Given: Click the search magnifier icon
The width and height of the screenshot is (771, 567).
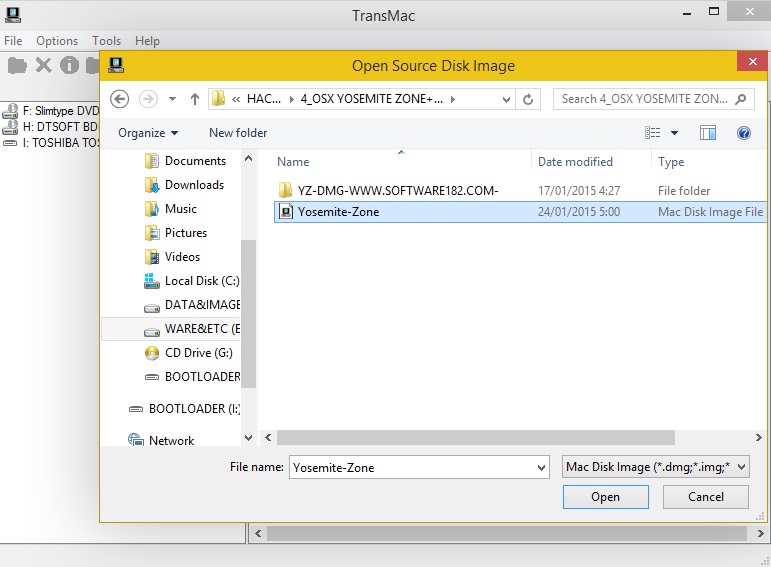Looking at the screenshot, I should point(741,99).
